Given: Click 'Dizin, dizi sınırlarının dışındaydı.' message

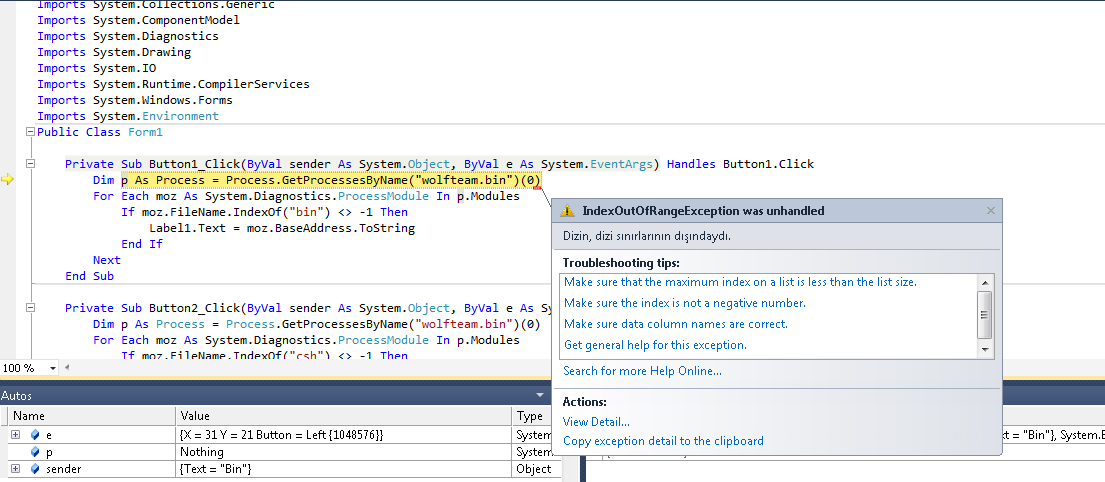Looking at the screenshot, I should 647,236.
